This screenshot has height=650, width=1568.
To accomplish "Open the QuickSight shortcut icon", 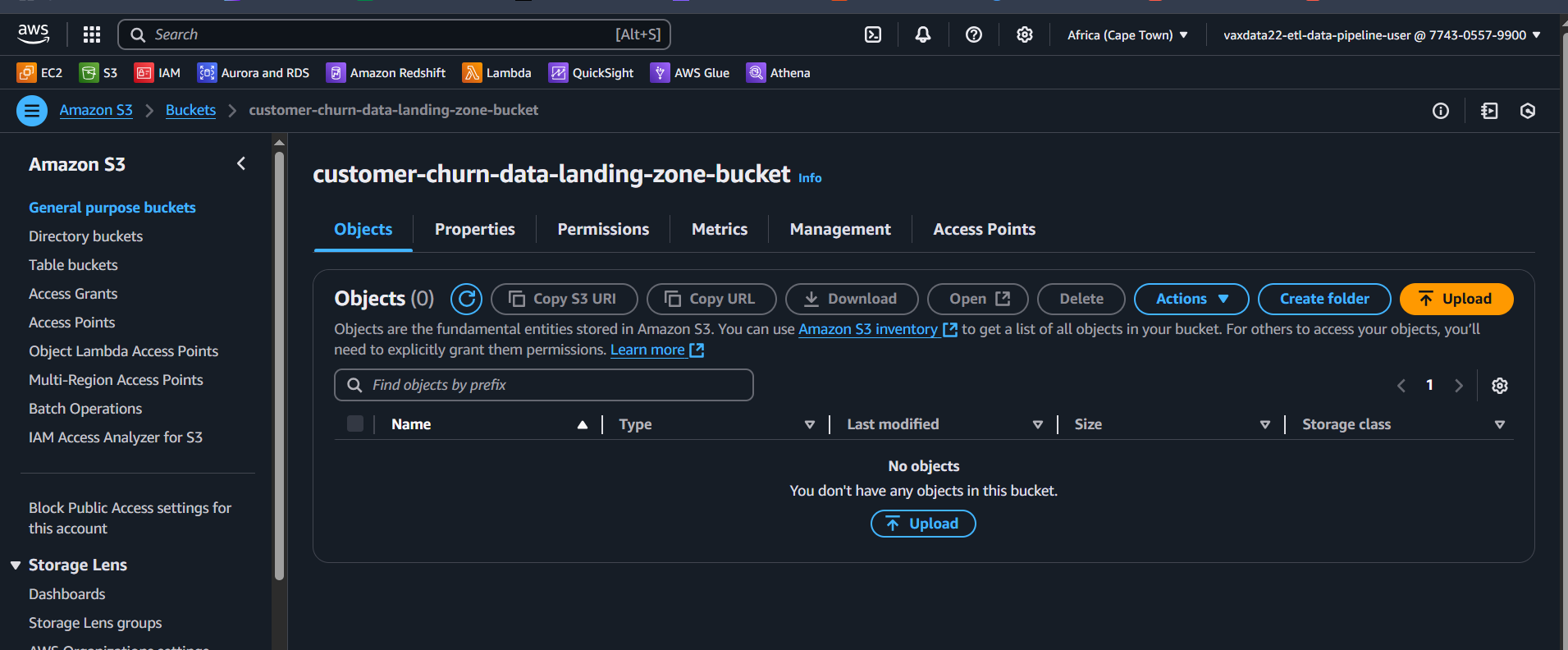I will pyautogui.click(x=558, y=73).
